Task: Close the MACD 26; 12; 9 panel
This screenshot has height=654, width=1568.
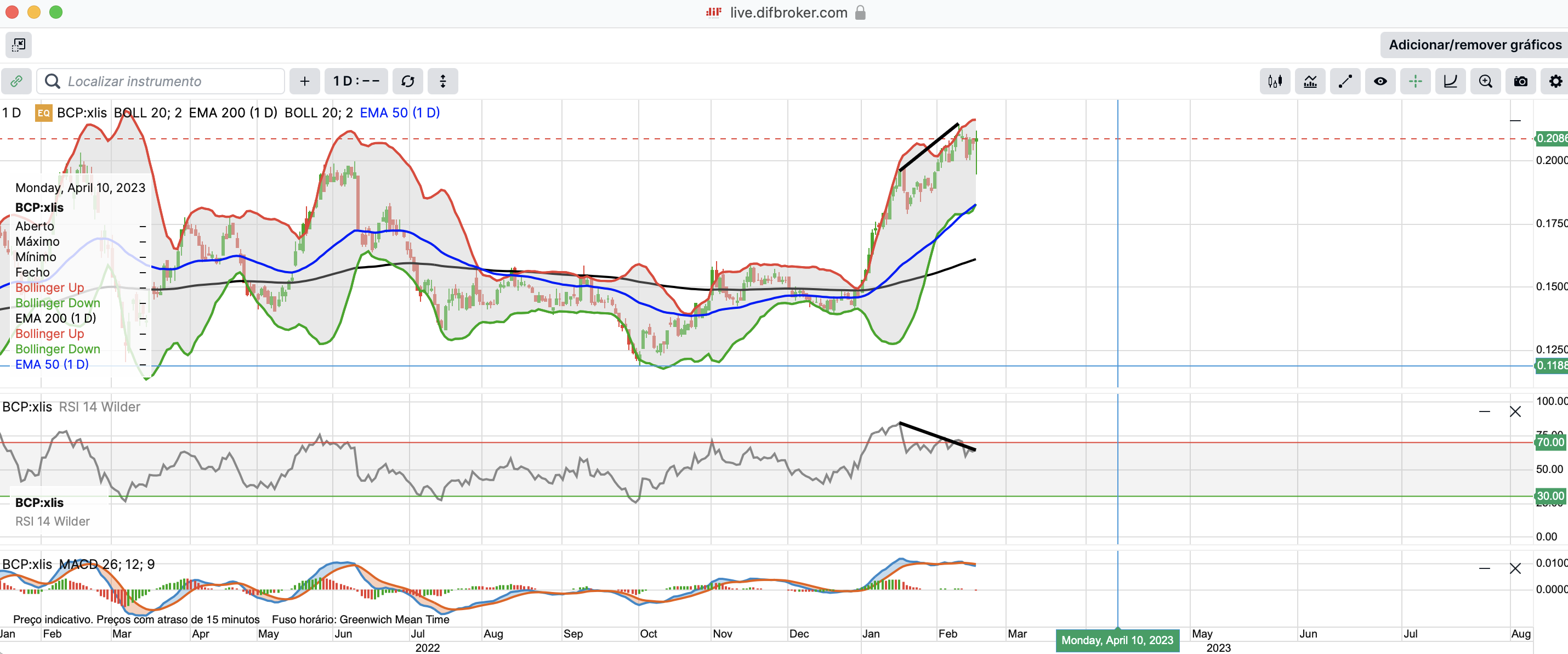Action: click(1515, 568)
